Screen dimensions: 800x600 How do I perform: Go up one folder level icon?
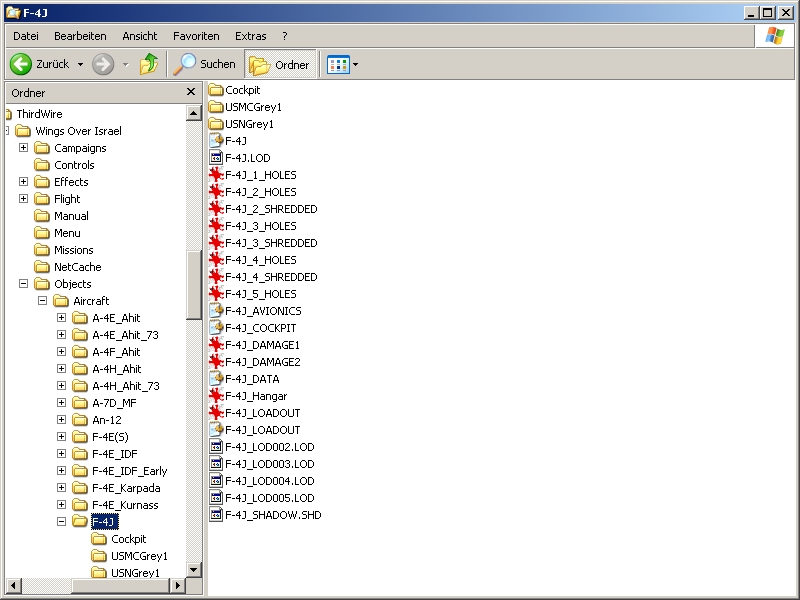pyautogui.click(x=149, y=64)
